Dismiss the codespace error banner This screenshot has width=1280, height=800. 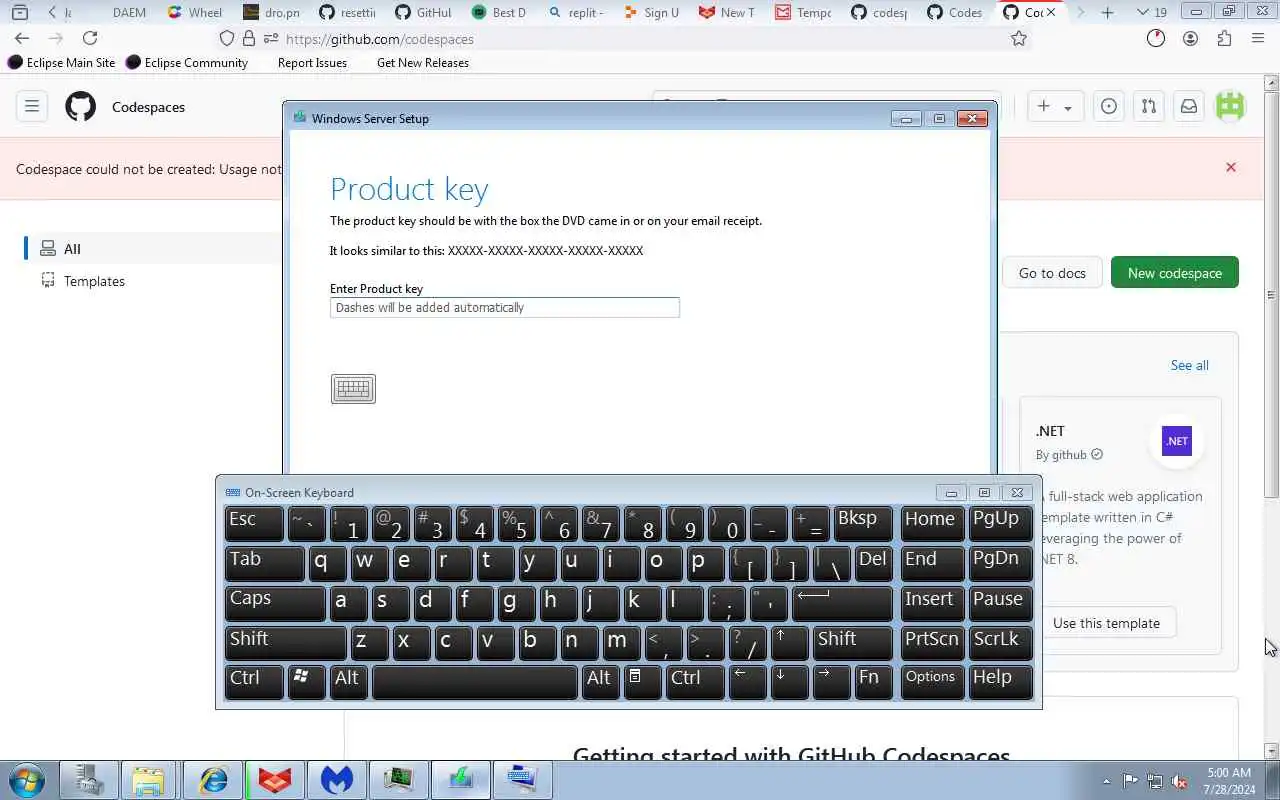click(x=1231, y=167)
